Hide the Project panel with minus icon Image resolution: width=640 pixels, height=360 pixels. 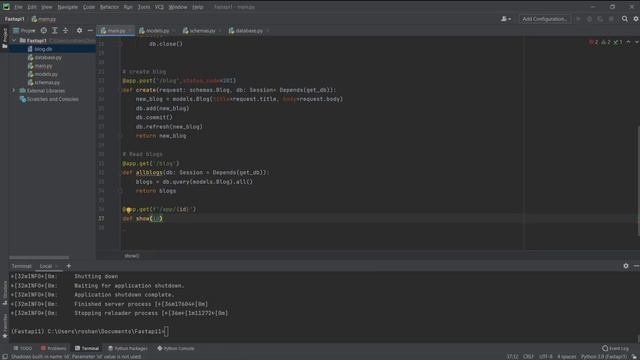tap(90, 31)
